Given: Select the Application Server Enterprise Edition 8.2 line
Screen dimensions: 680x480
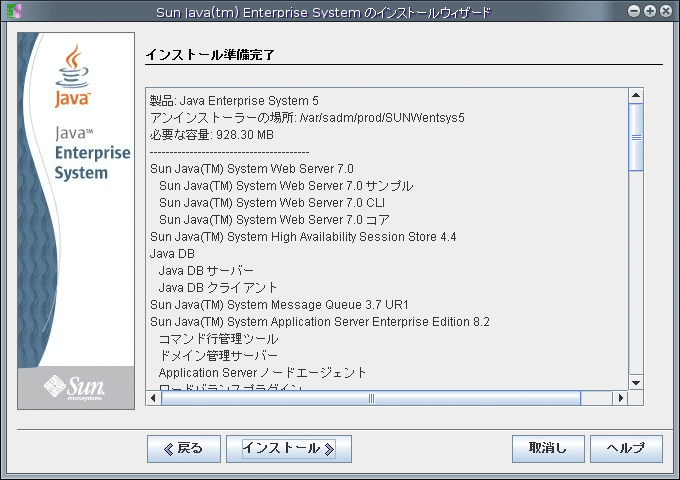Looking at the screenshot, I should point(320,322).
